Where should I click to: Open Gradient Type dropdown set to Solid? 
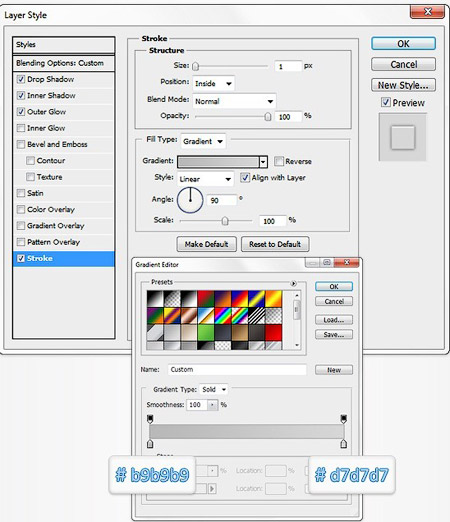pos(214,389)
